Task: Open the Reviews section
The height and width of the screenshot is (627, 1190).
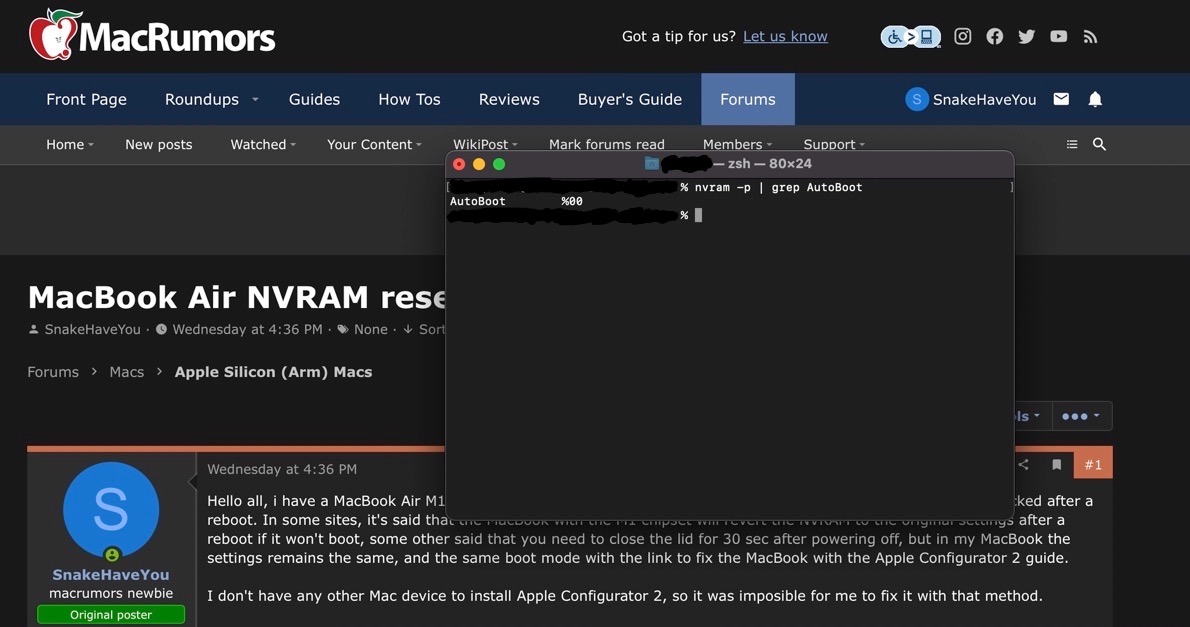Action: coord(508,99)
